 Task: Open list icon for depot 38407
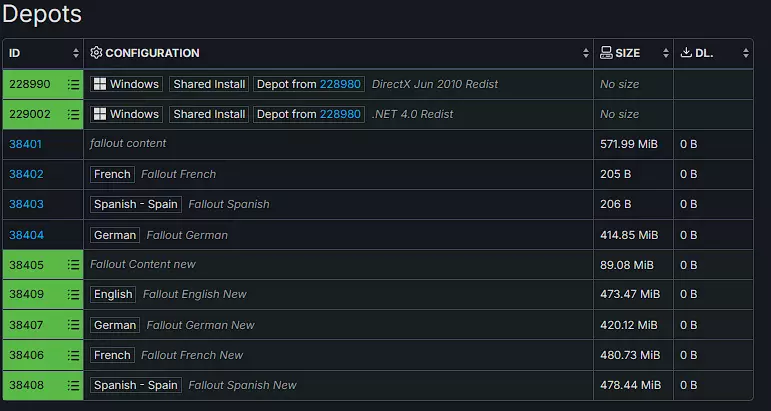(x=73, y=325)
